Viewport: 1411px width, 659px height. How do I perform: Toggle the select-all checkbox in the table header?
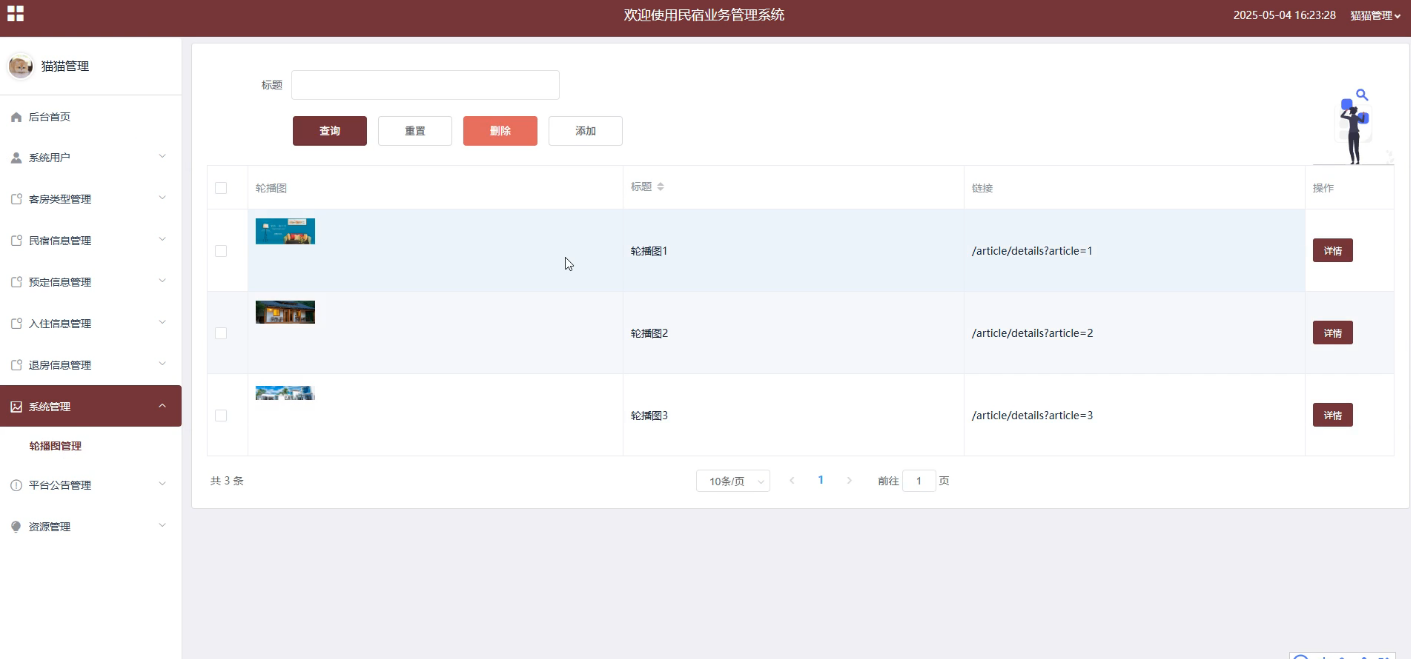(x=221, y=188)
